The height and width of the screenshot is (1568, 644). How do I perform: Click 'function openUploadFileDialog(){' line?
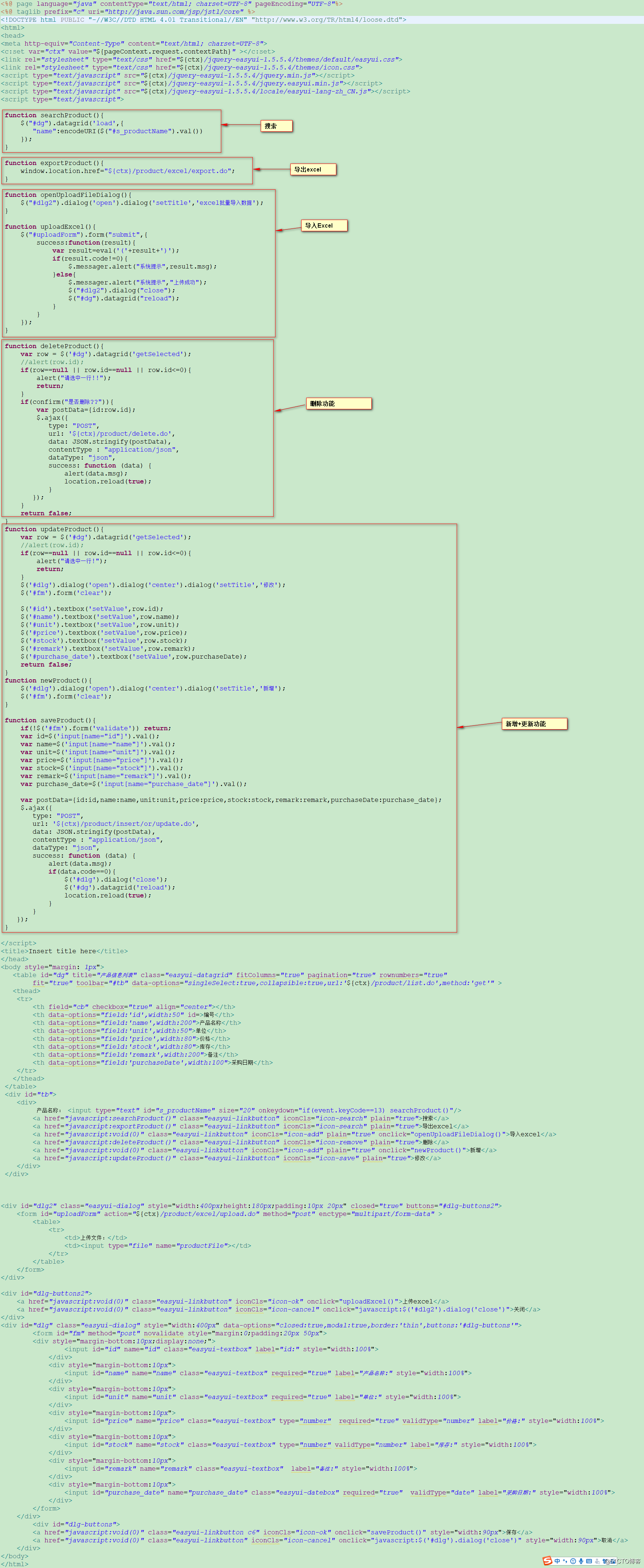[68, 195]
